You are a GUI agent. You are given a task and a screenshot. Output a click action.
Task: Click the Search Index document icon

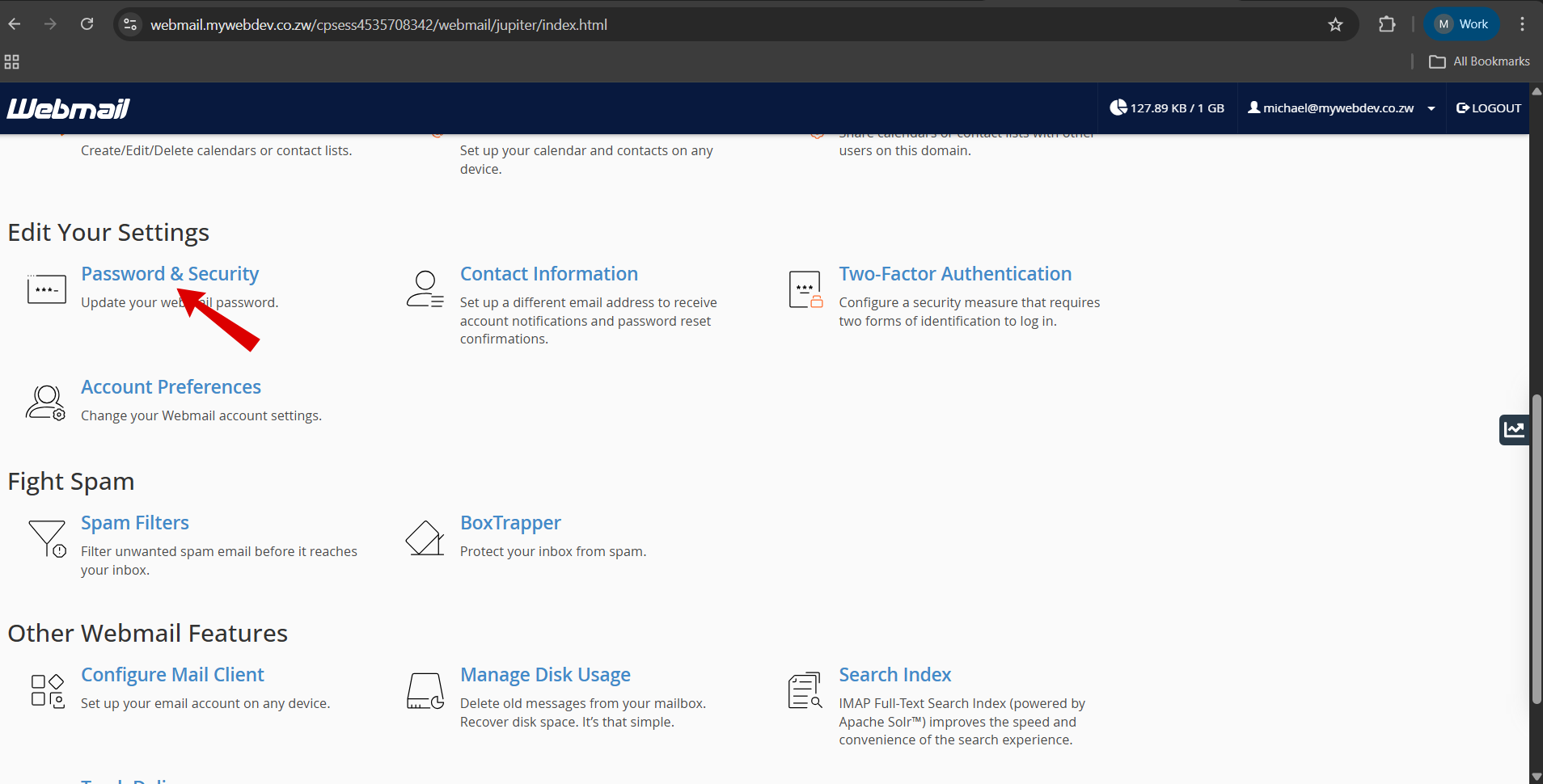tap(805, 691)
